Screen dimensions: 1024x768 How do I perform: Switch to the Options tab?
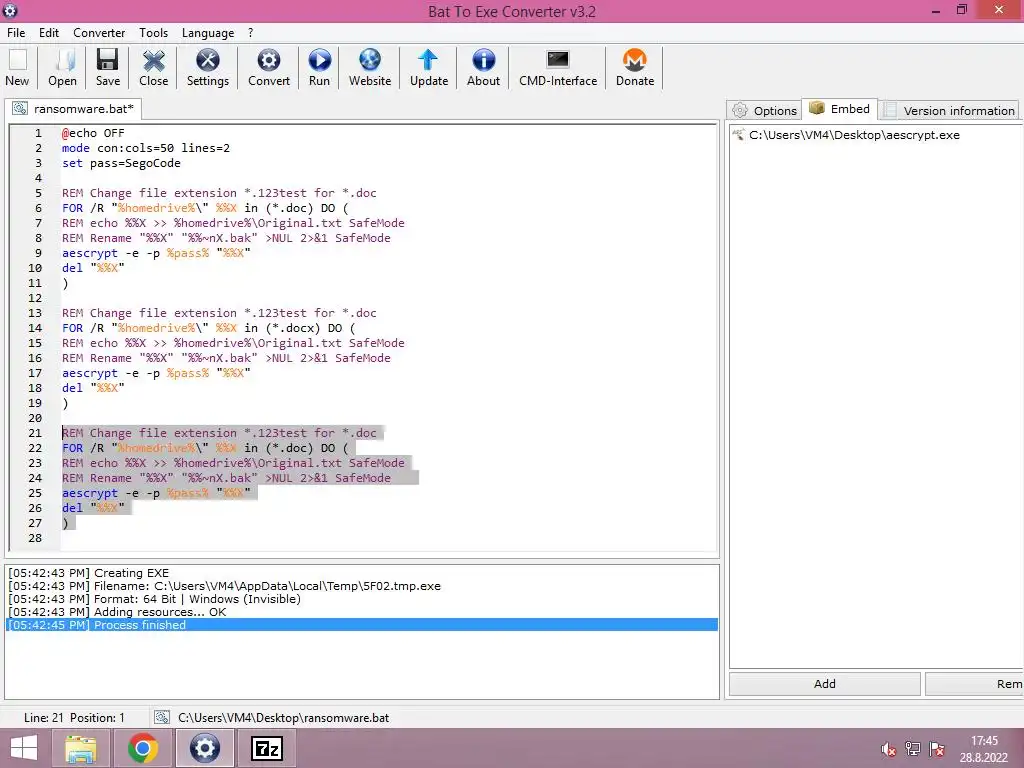(764, 110)
